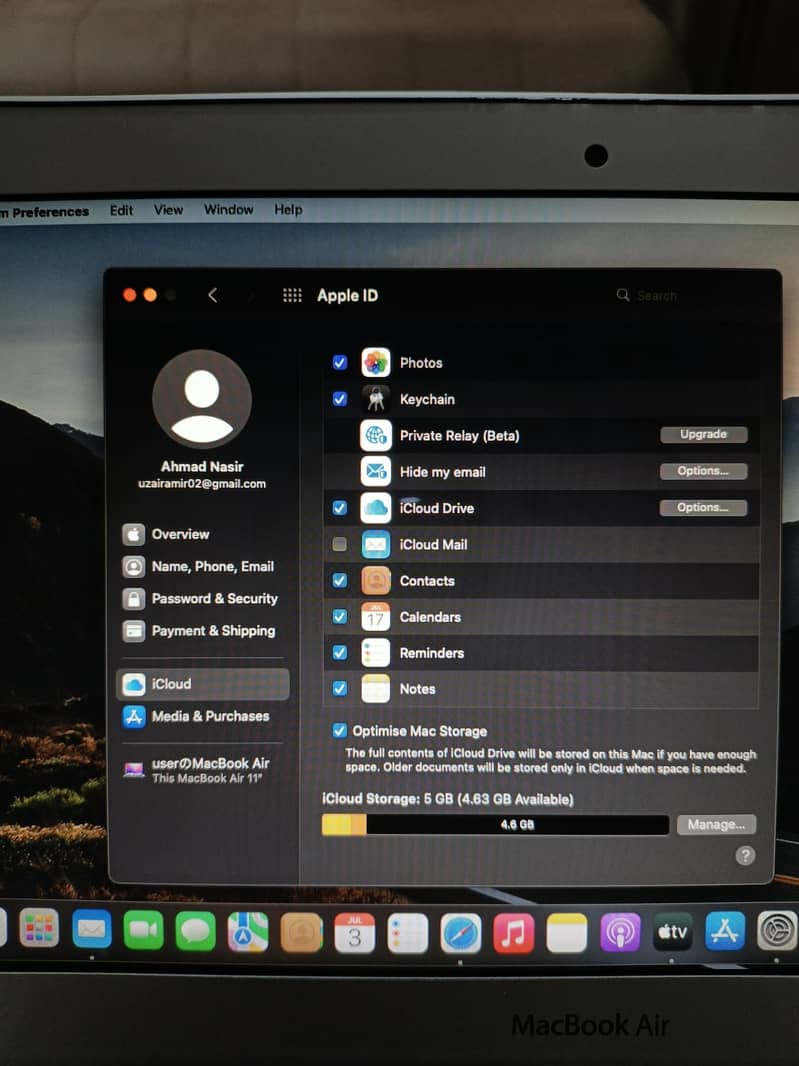The width and height of the screenshot is (799, 1066).
Task: Click the Keychain keys icon
Action: point(375,399)
